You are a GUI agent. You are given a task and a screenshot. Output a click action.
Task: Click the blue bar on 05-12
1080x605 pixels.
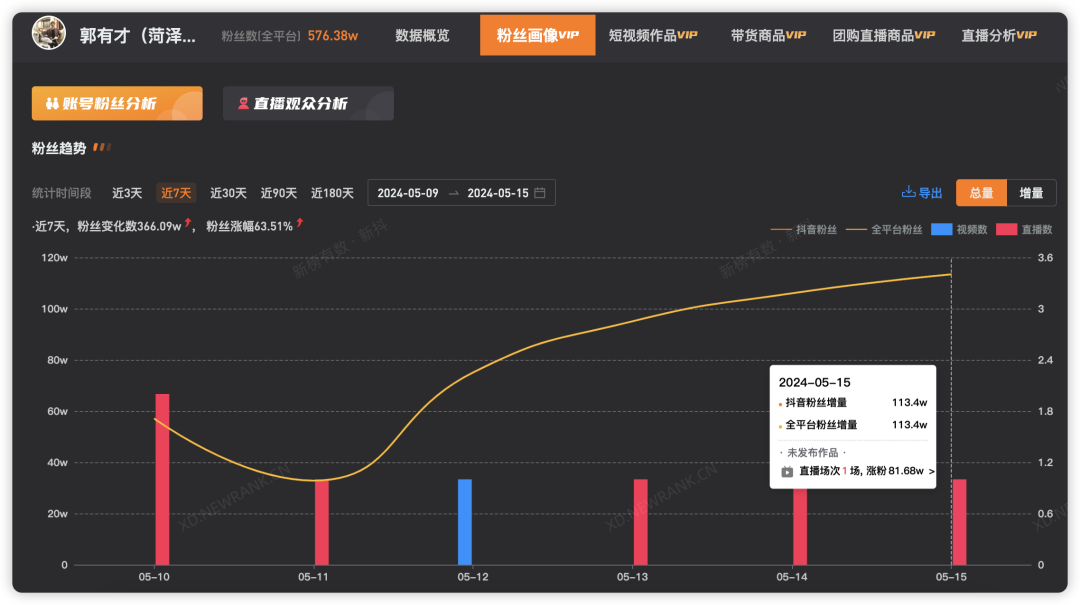point(463,522)
